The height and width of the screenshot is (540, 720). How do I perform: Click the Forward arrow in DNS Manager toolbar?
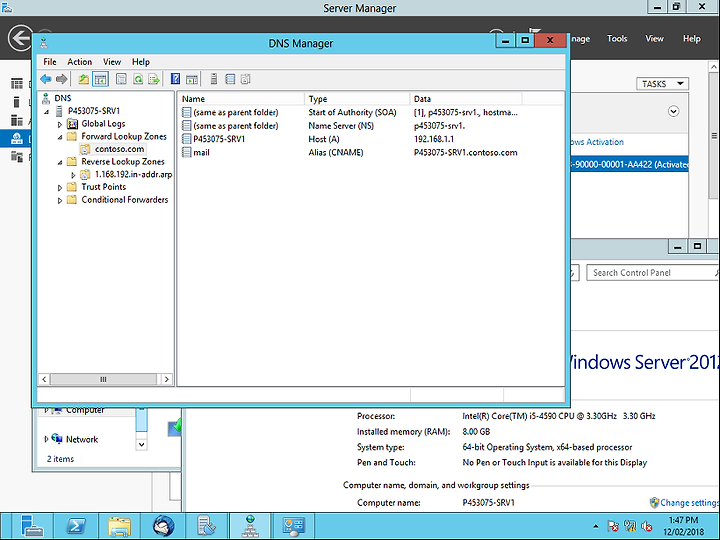(x=61, y=79)
